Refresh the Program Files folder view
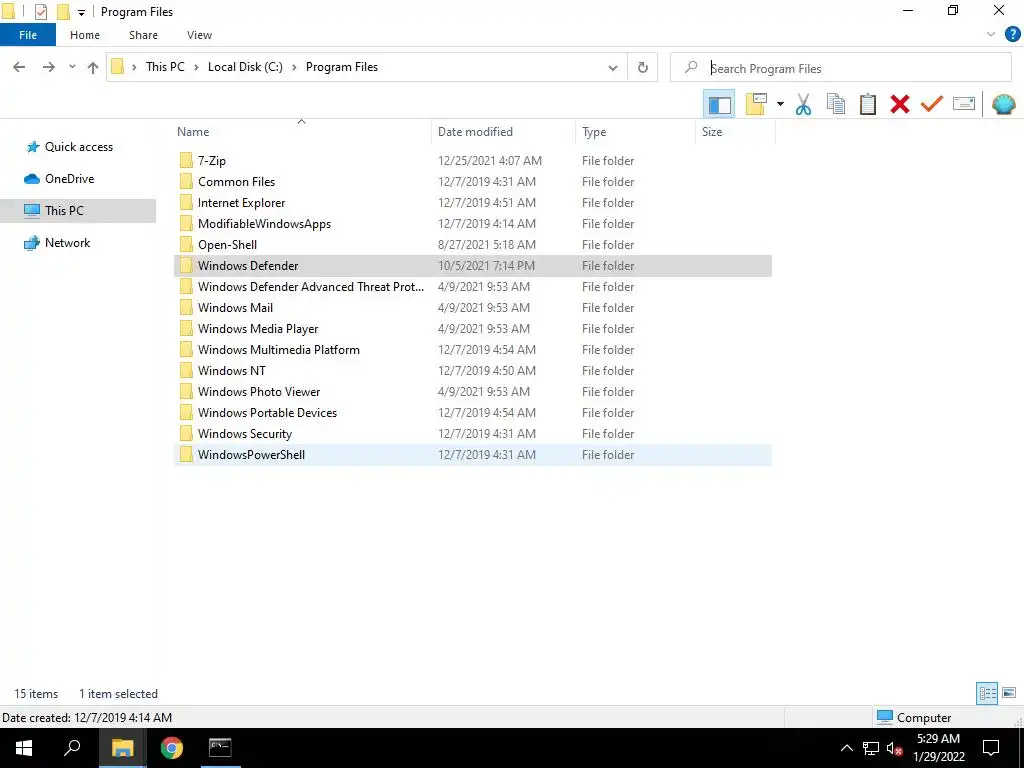Viewport: 1024px width, 768px height. pyautogui.click(x=643, y=68)
